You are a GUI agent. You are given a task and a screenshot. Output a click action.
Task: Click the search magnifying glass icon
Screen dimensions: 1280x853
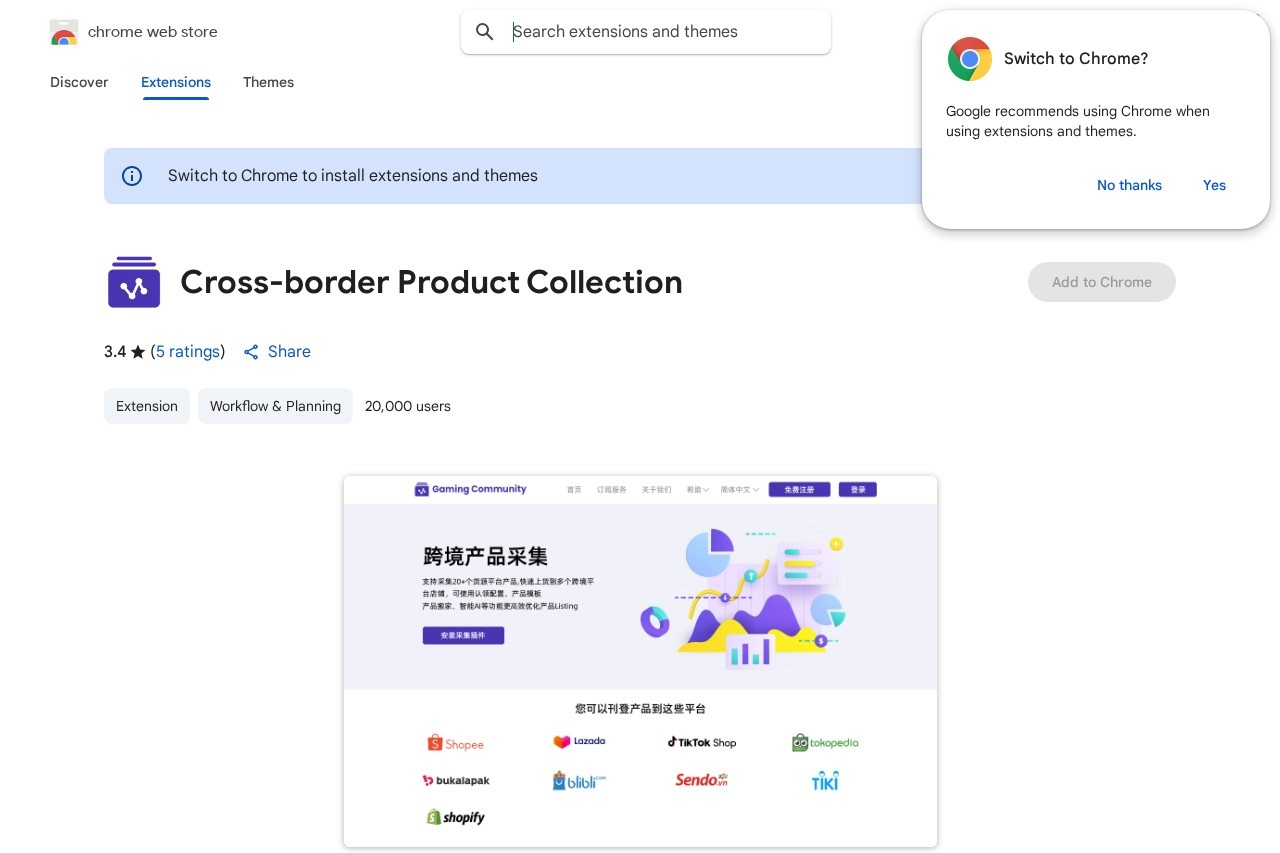485,31
